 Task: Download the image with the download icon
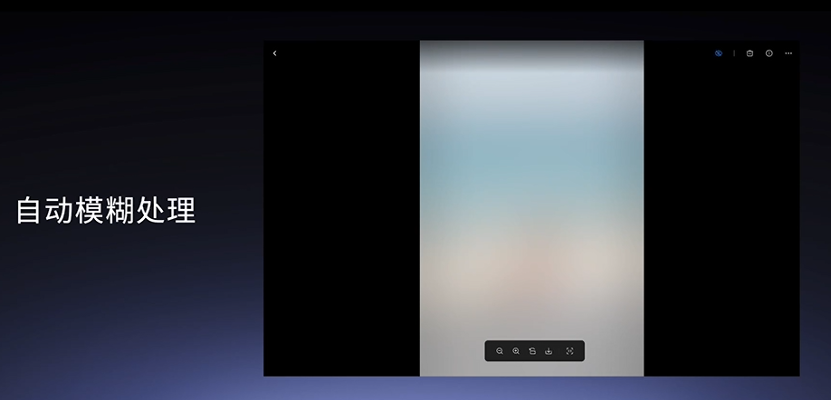[x=549, y=351]
